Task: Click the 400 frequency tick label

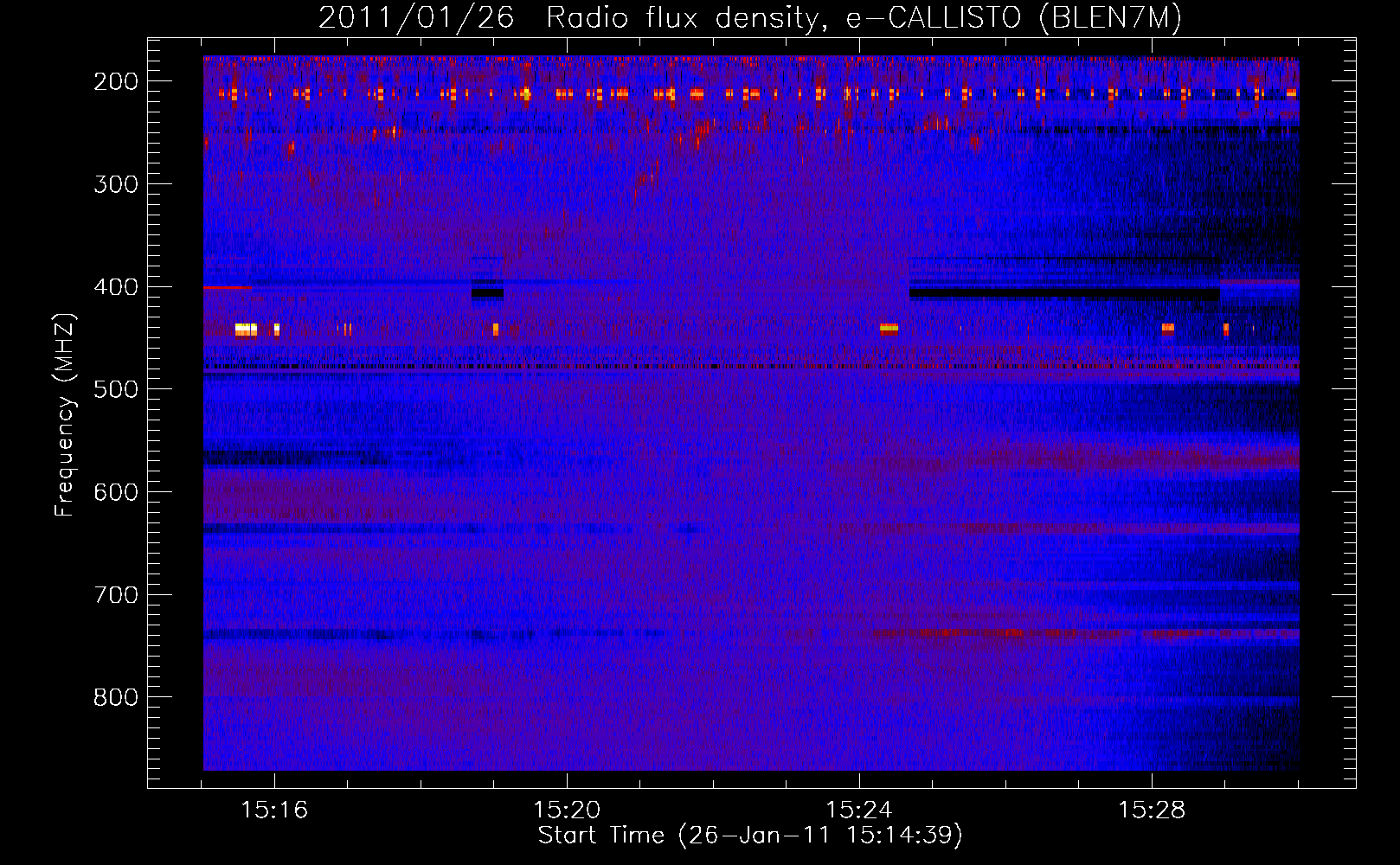Action: coord(116,287)
